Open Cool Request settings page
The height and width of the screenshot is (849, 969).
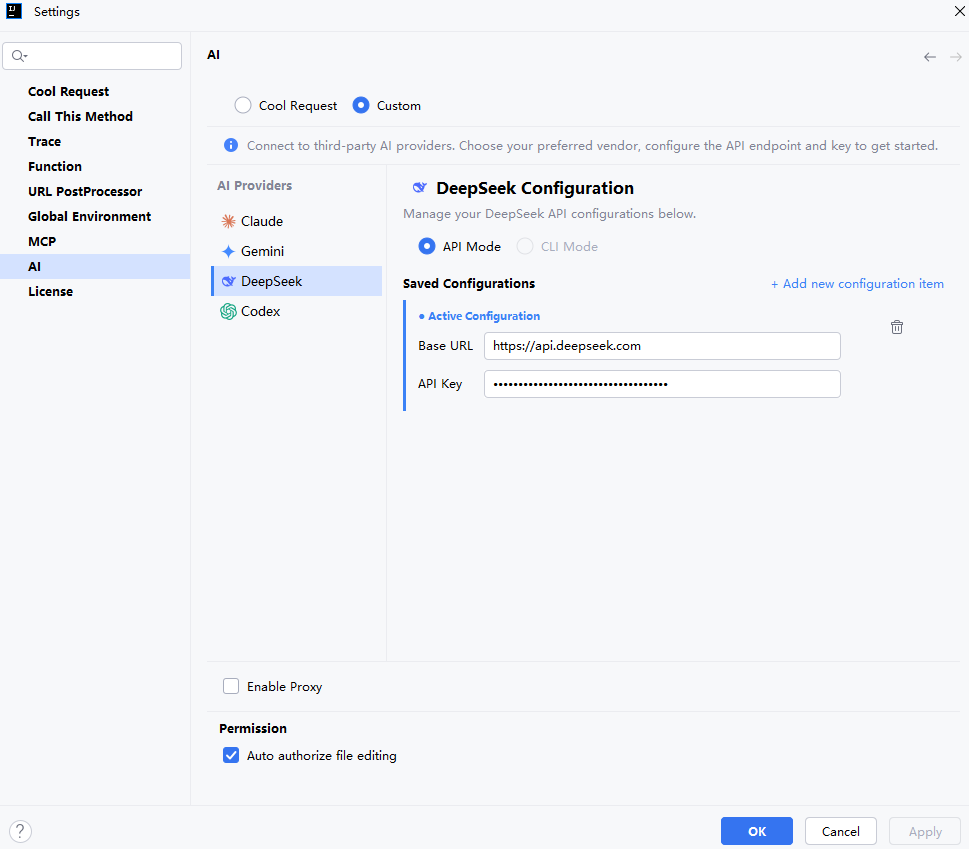(x=95, y=91)
